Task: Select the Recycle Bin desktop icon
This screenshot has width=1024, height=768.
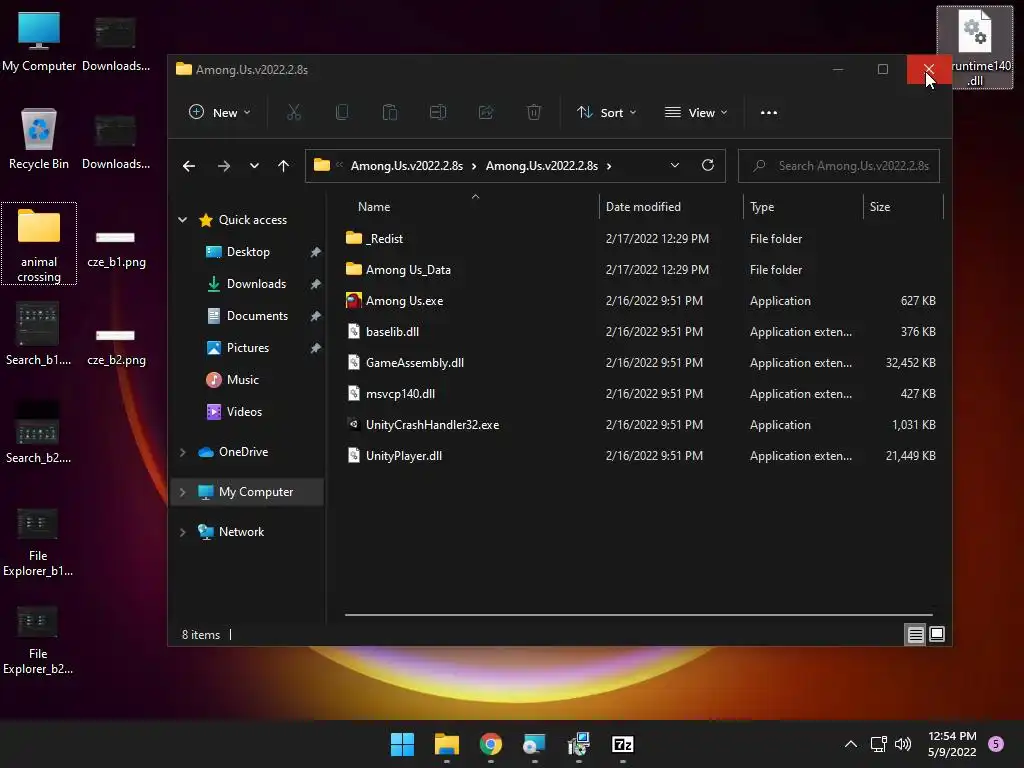Action: point(39,138)
